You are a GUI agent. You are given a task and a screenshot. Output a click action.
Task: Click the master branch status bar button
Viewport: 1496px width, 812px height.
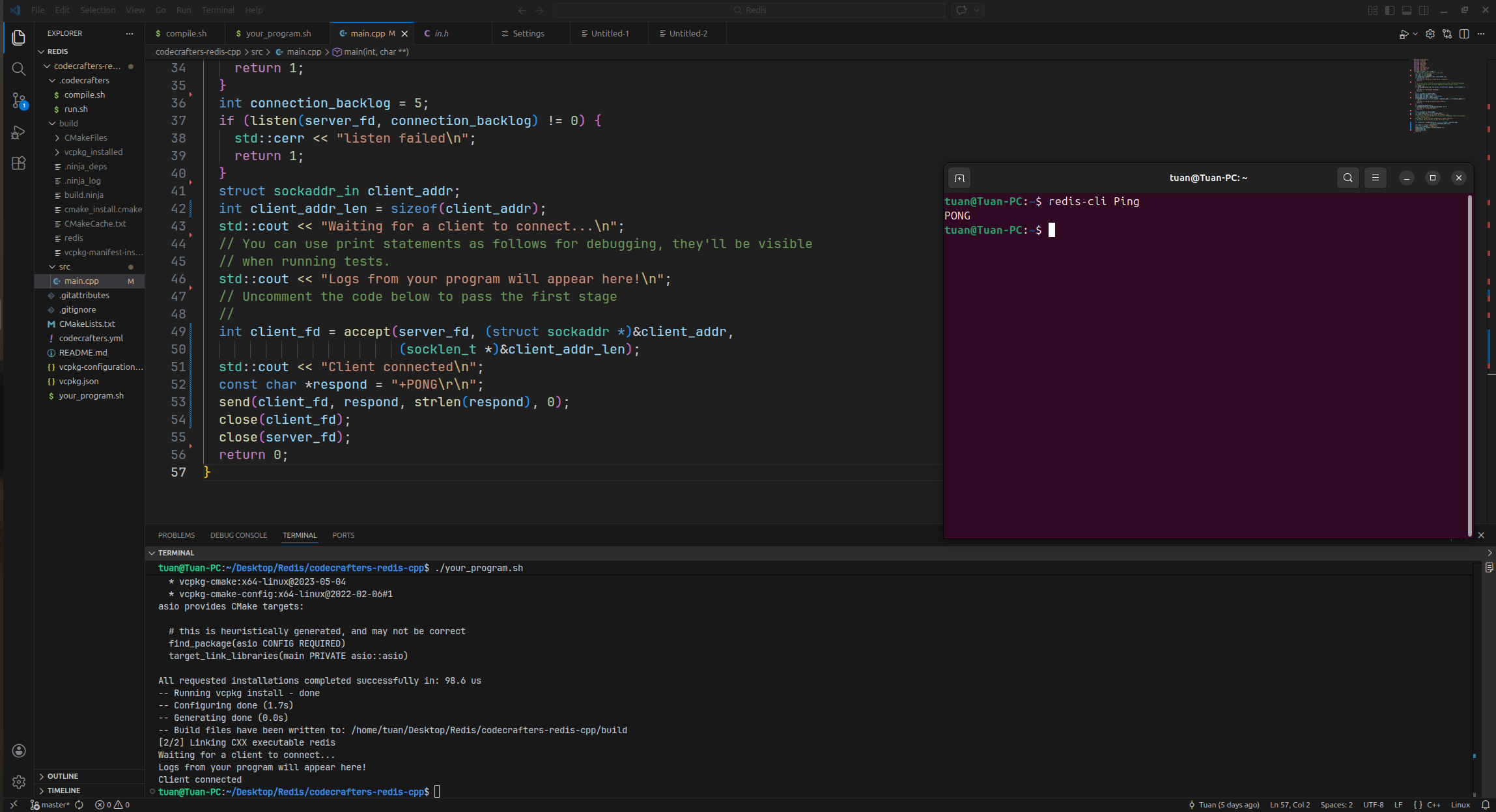[x=51, y=805]
